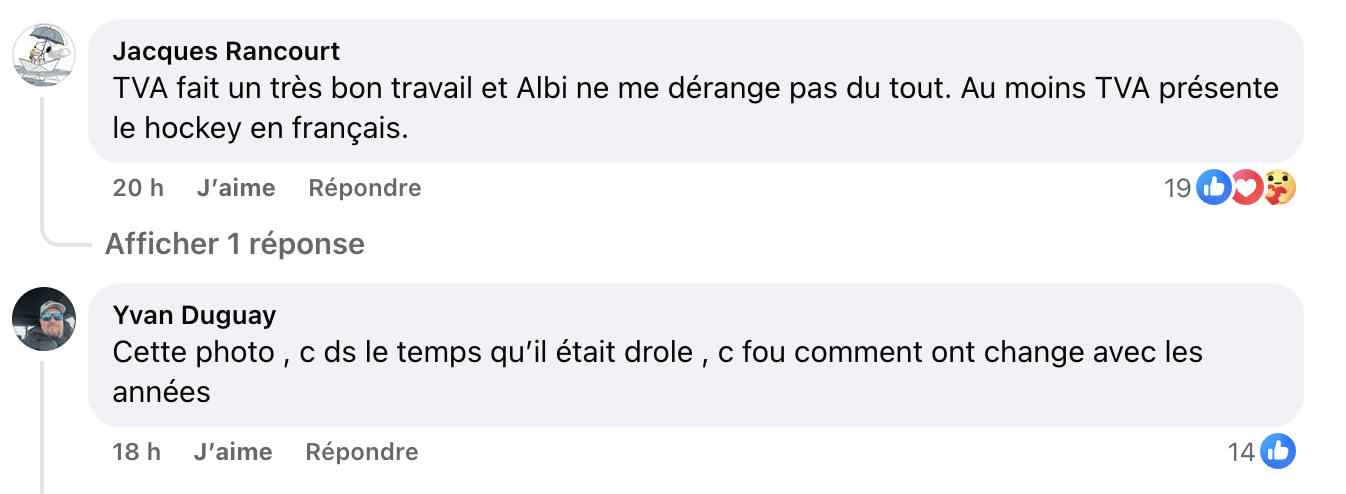Toggle J'aime on Yvan Duguay's comment
This screenshot has height=494, width=1346.
[234, 452]
